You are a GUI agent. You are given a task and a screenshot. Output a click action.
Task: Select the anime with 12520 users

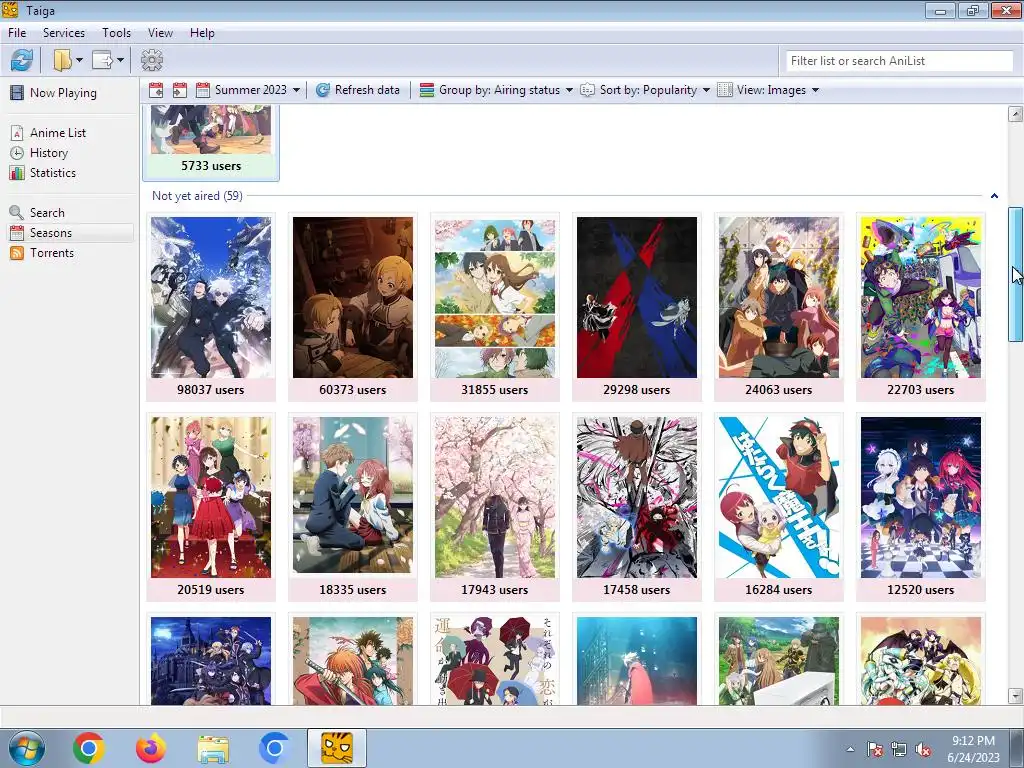tap(921, 507)
